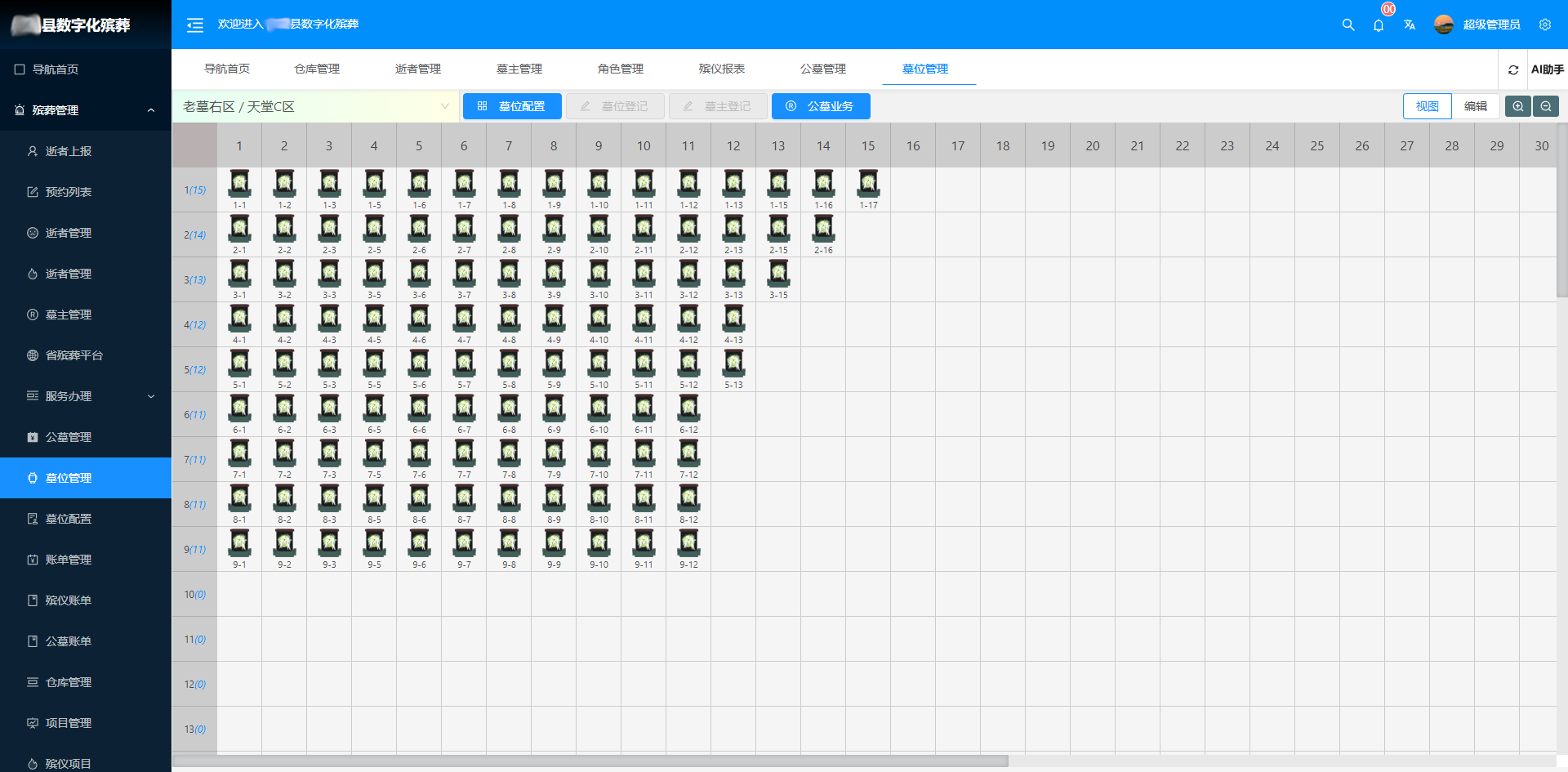This screenshot has height=772, width=1568.
Task: Open the 仓库管理 tab
Action: coord(317,69)
